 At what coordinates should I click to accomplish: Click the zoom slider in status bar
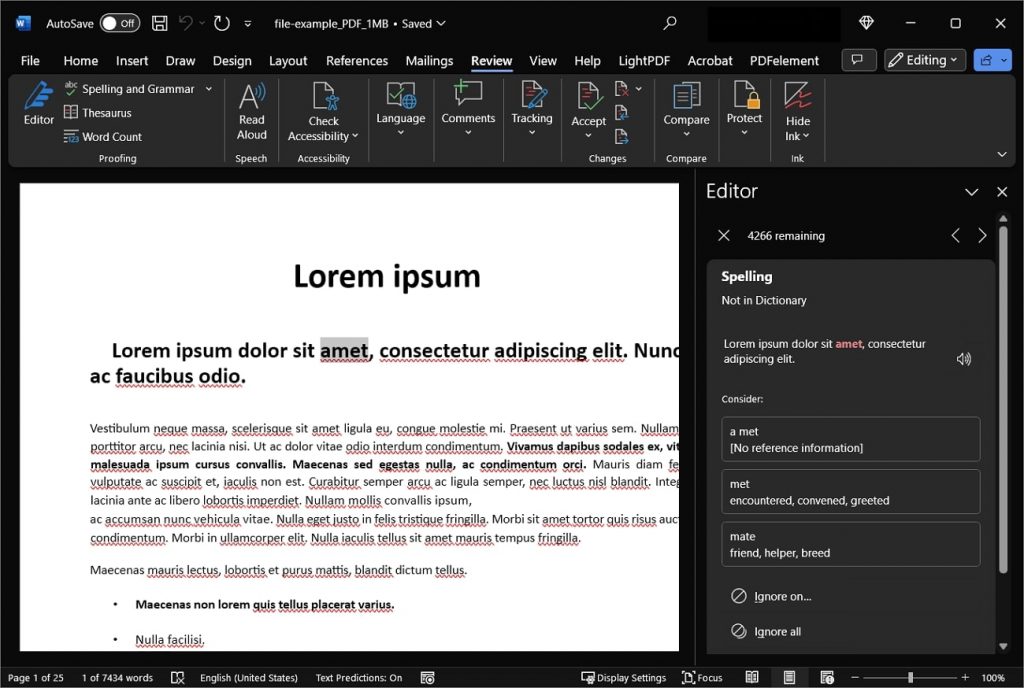coord(910,677)
